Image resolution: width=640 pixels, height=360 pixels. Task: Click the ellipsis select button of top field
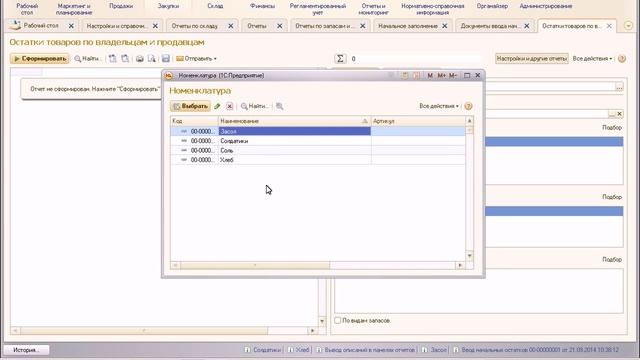click(x=619, y=87)
